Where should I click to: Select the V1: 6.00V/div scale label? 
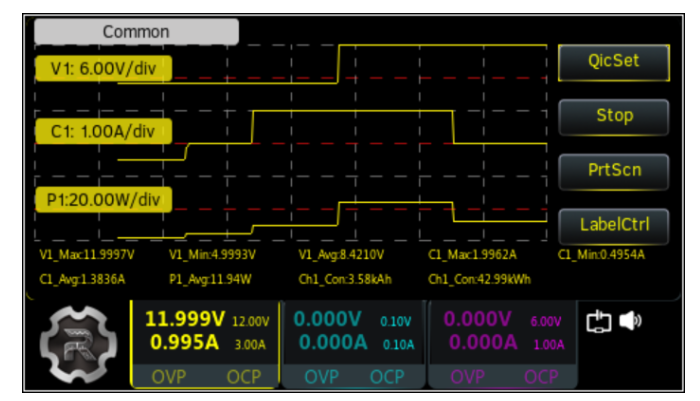pos(104,68)
